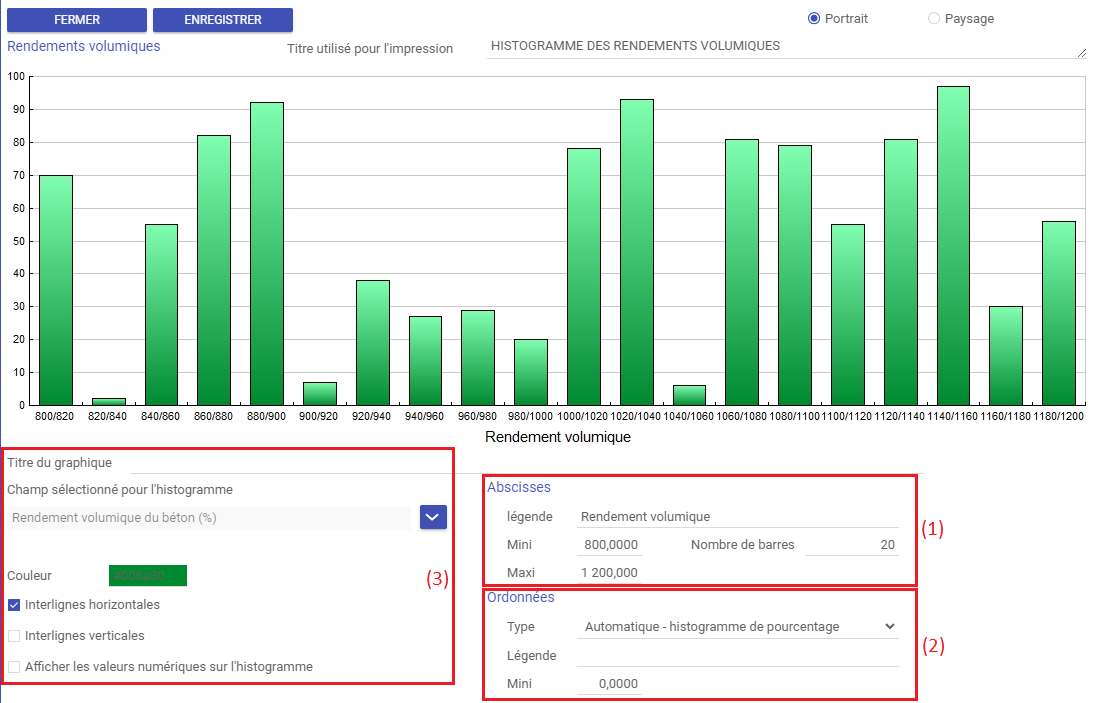Open the green Couleur swatch #008a30

coord(148,575)
